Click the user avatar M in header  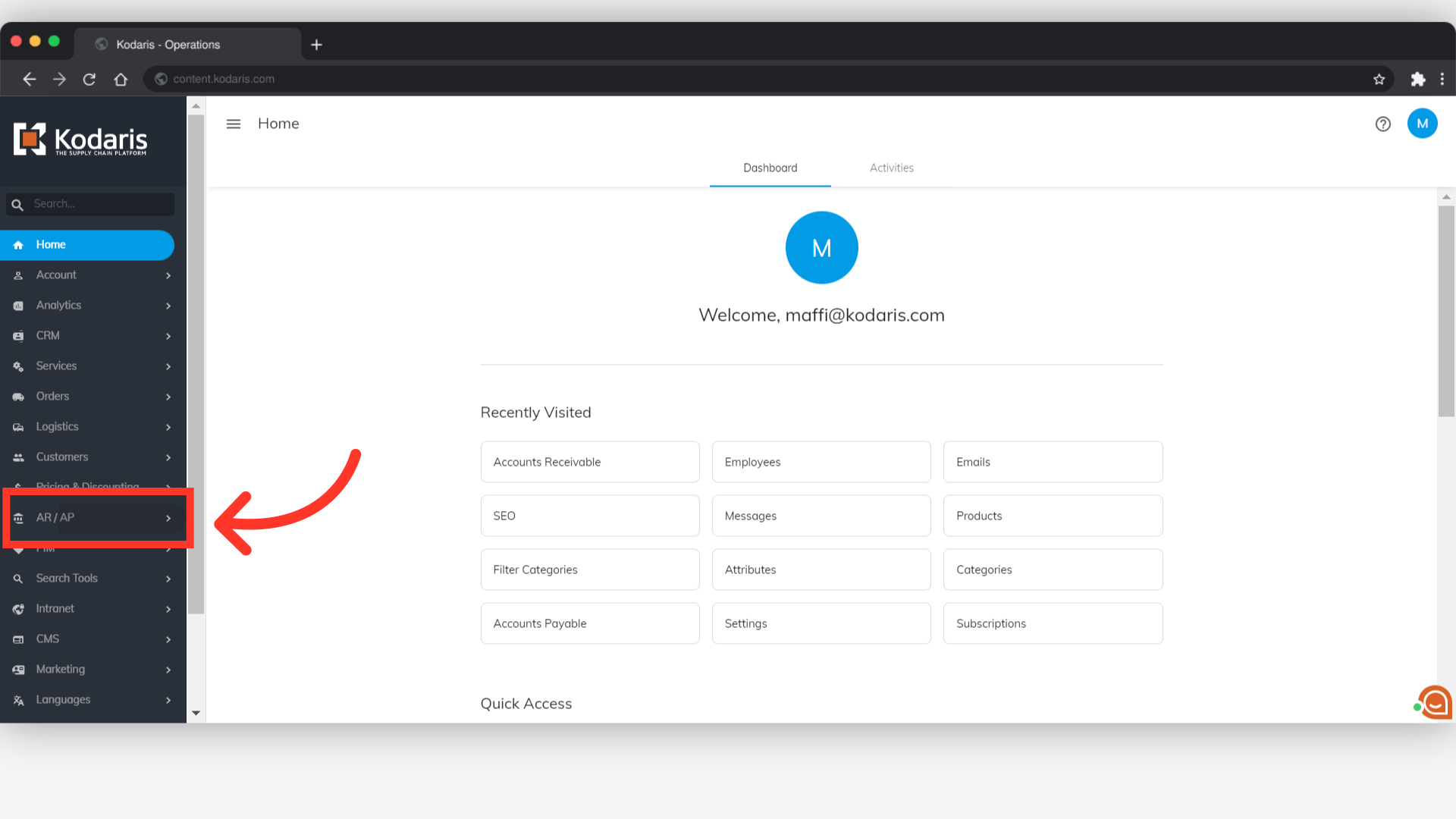tap(1422, 124)
